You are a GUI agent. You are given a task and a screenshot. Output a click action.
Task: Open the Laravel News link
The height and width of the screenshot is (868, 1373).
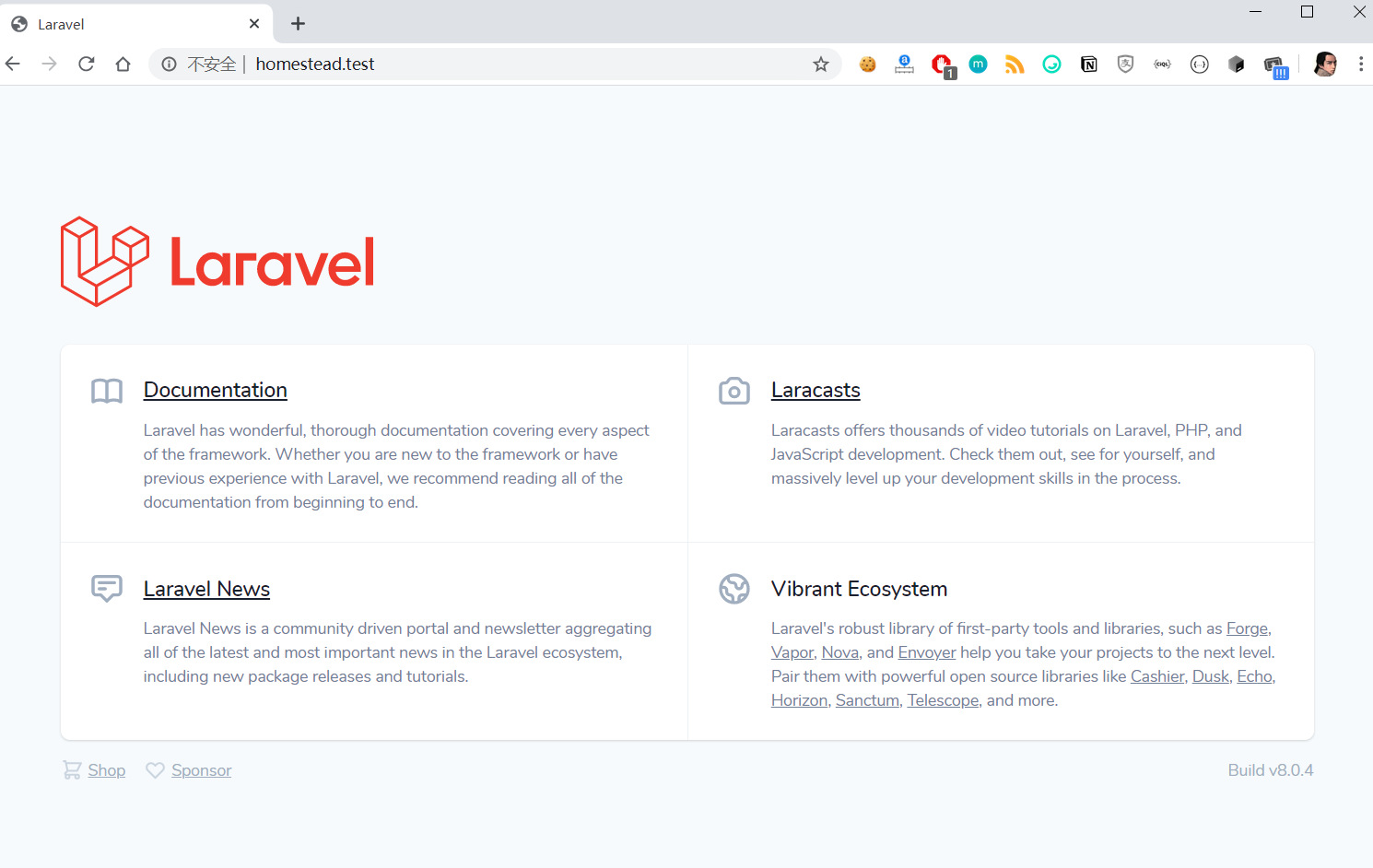tap(206, 589)
